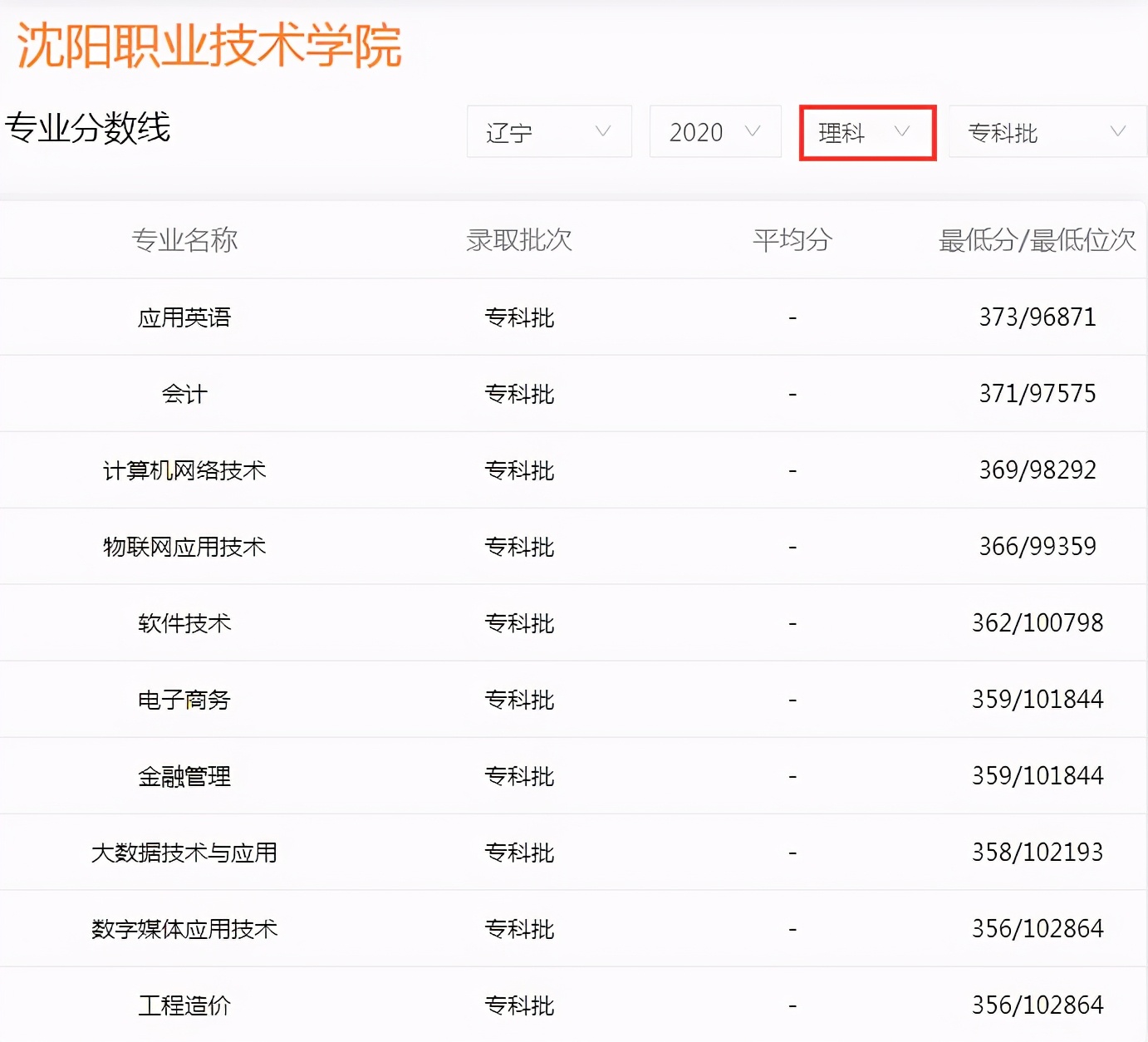This screenshot has height=1042, width=1148.
Task: Click the 最低分/最低位次 column header
Action: click(1037, 240)
